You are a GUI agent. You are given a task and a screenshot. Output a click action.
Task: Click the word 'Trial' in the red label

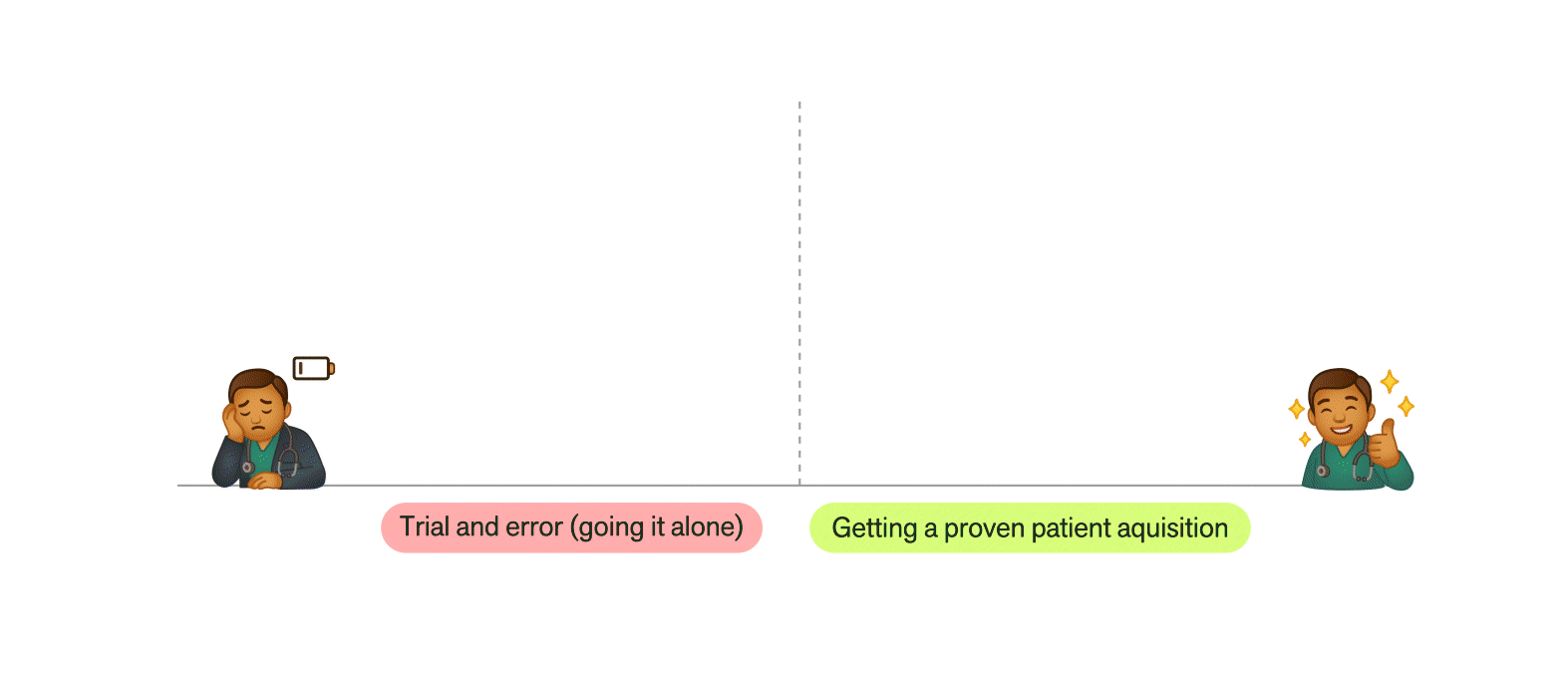click(424, 526)
